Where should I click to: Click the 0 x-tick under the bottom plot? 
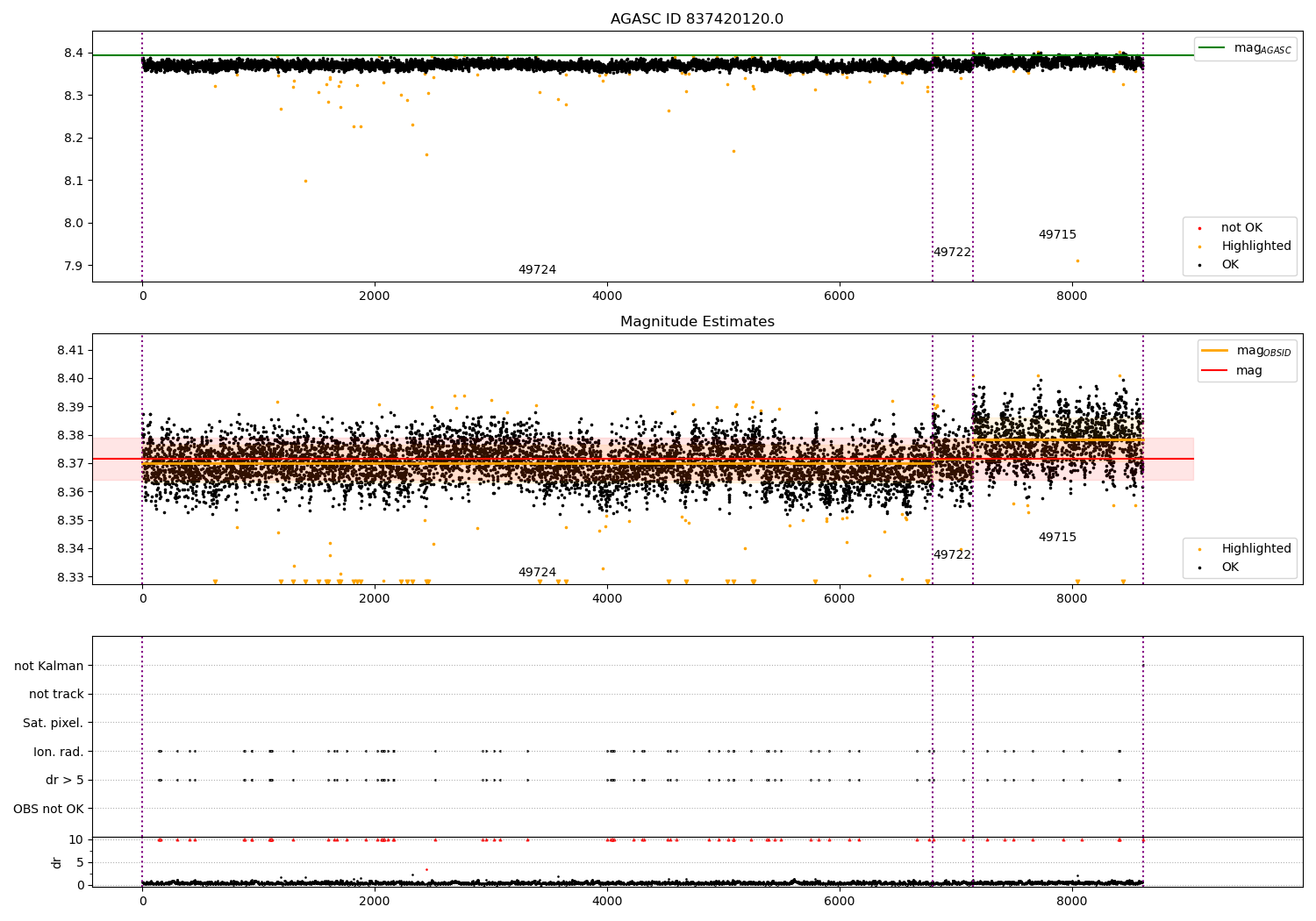[142, 902]
